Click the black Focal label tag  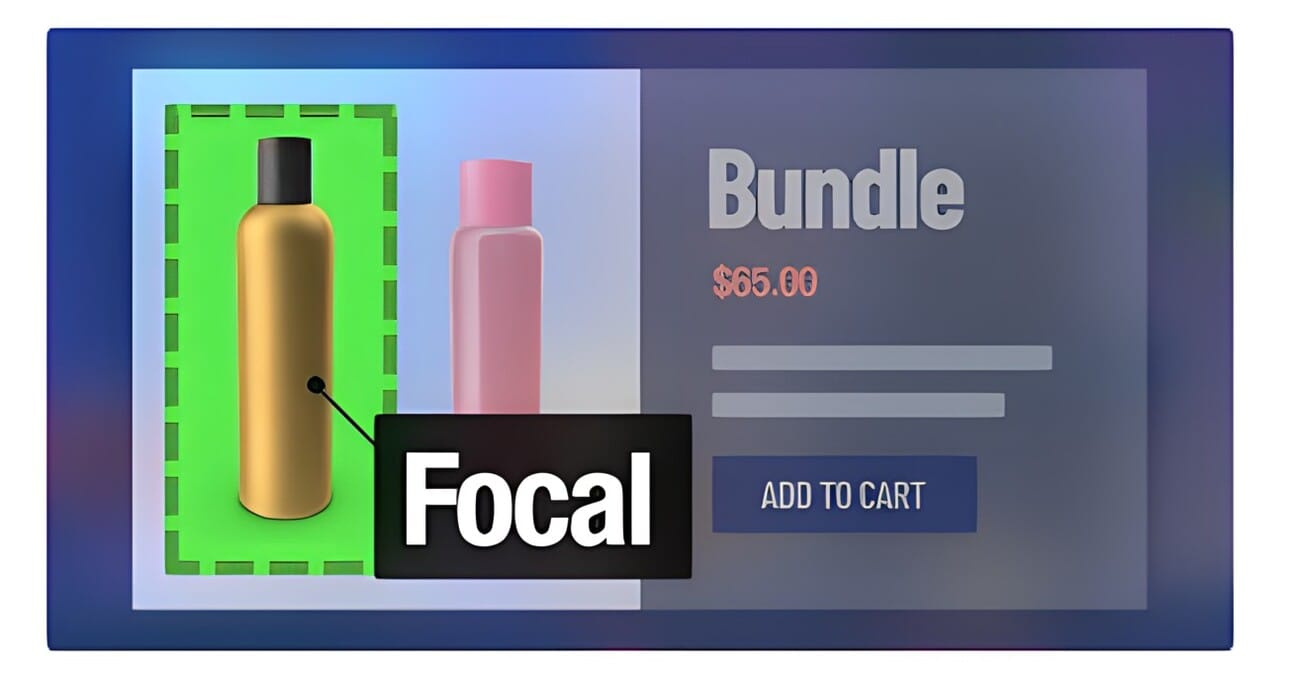pyautogui.click(x=533, y=496)
